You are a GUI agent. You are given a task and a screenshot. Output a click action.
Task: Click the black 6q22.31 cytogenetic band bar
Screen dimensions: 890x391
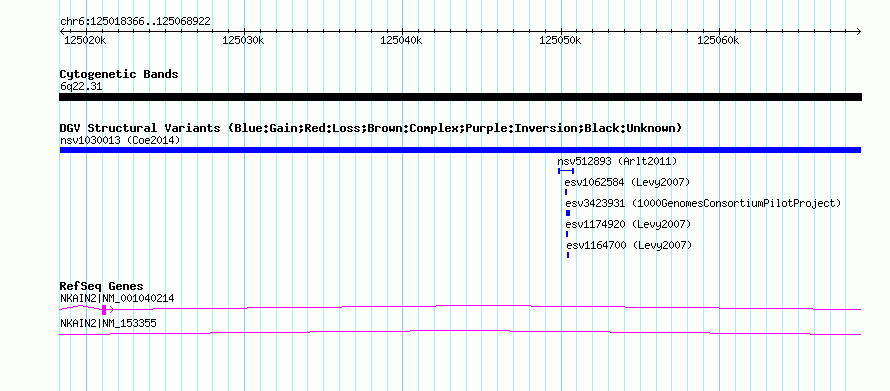tap(460, 97)
